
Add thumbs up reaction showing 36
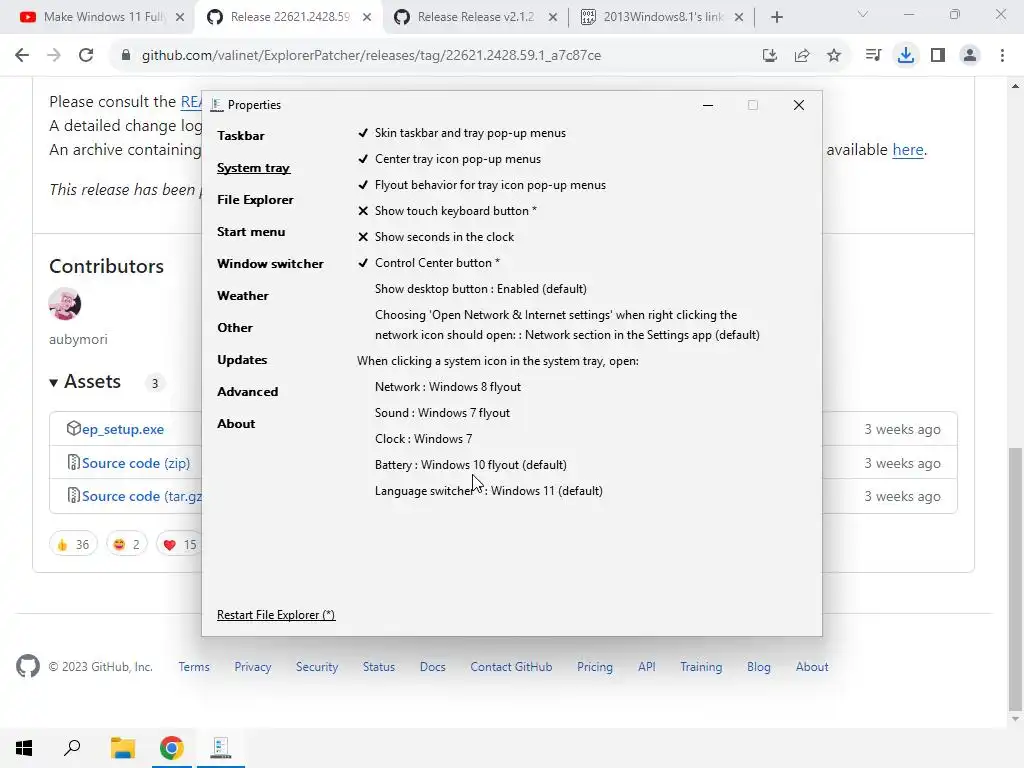coord(73,544)
